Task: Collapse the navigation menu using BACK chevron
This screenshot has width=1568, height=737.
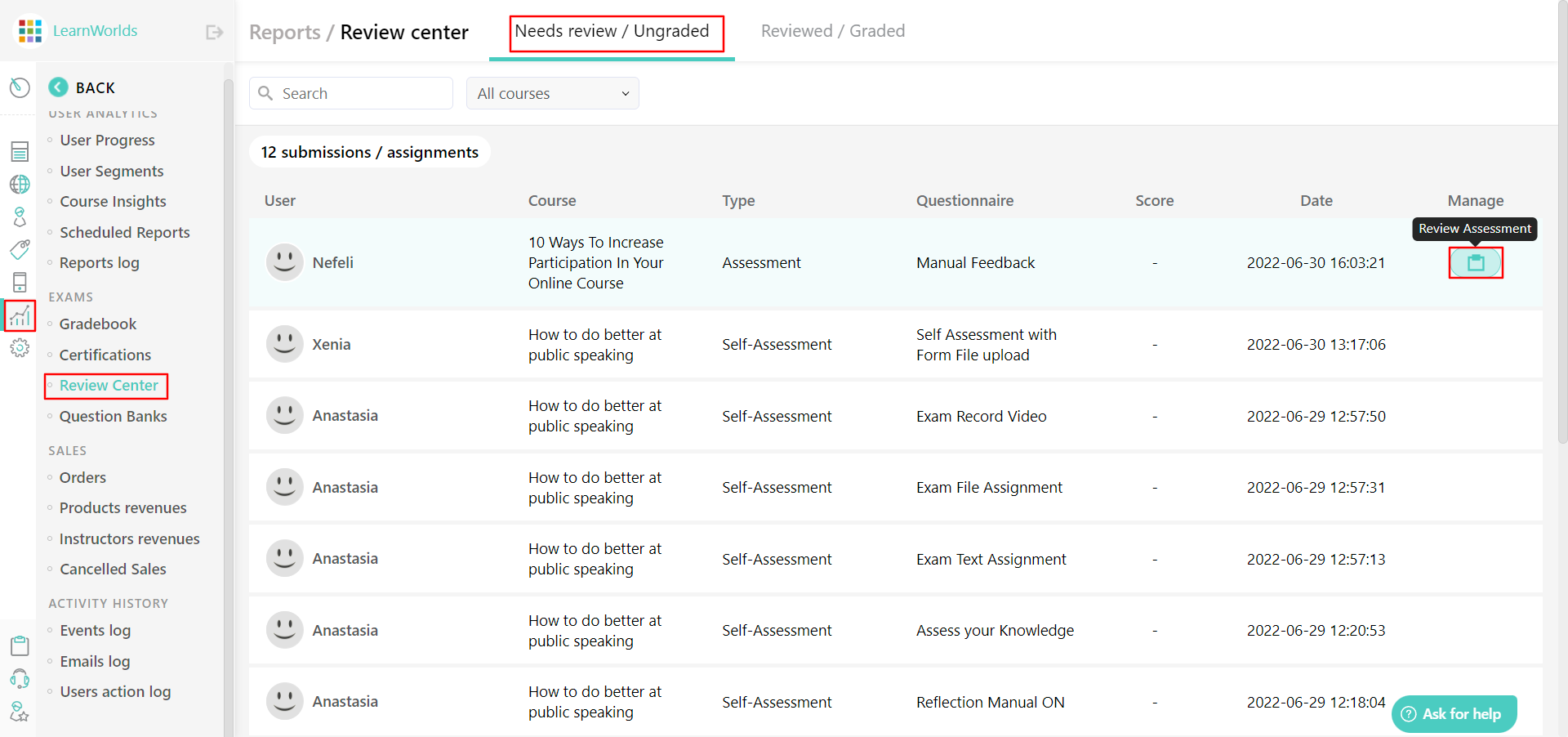Action: point(58,87)
